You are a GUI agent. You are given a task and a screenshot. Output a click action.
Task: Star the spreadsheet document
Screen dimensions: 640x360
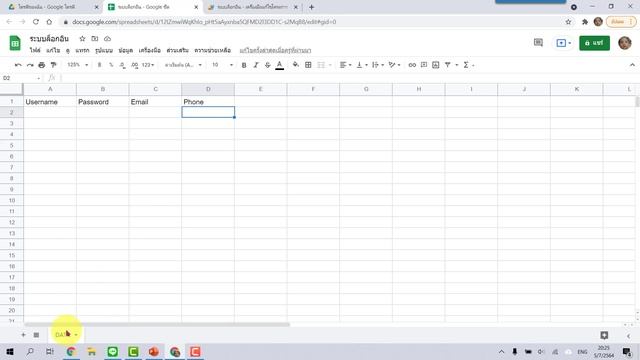coord(82,39)
